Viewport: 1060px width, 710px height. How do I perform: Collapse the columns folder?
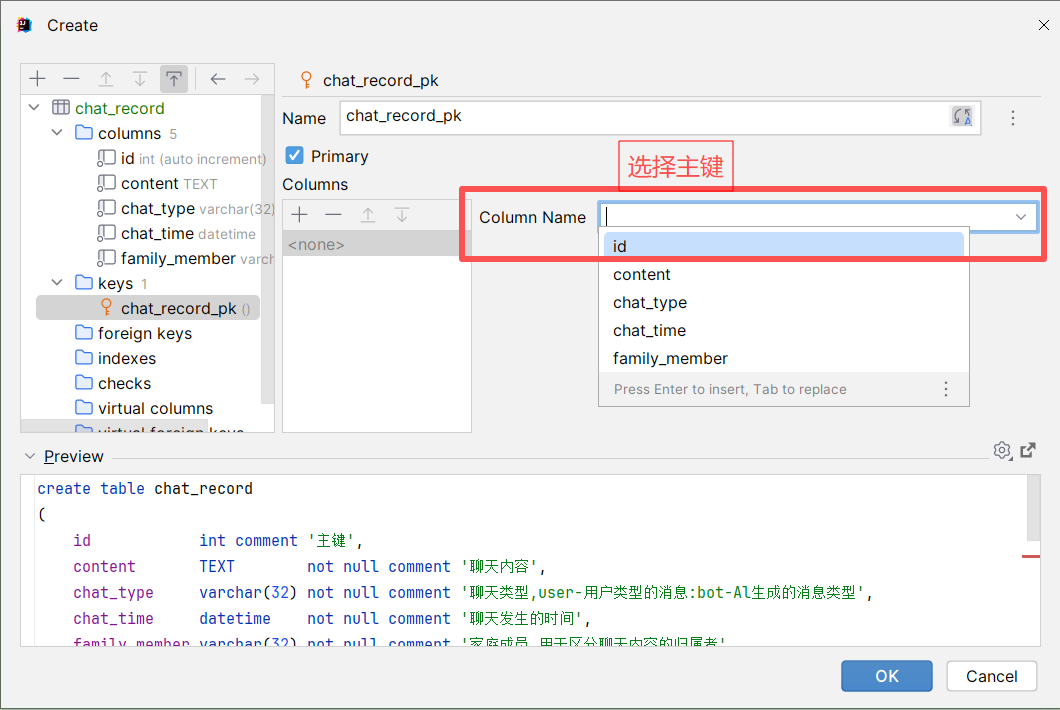point(57,133)
